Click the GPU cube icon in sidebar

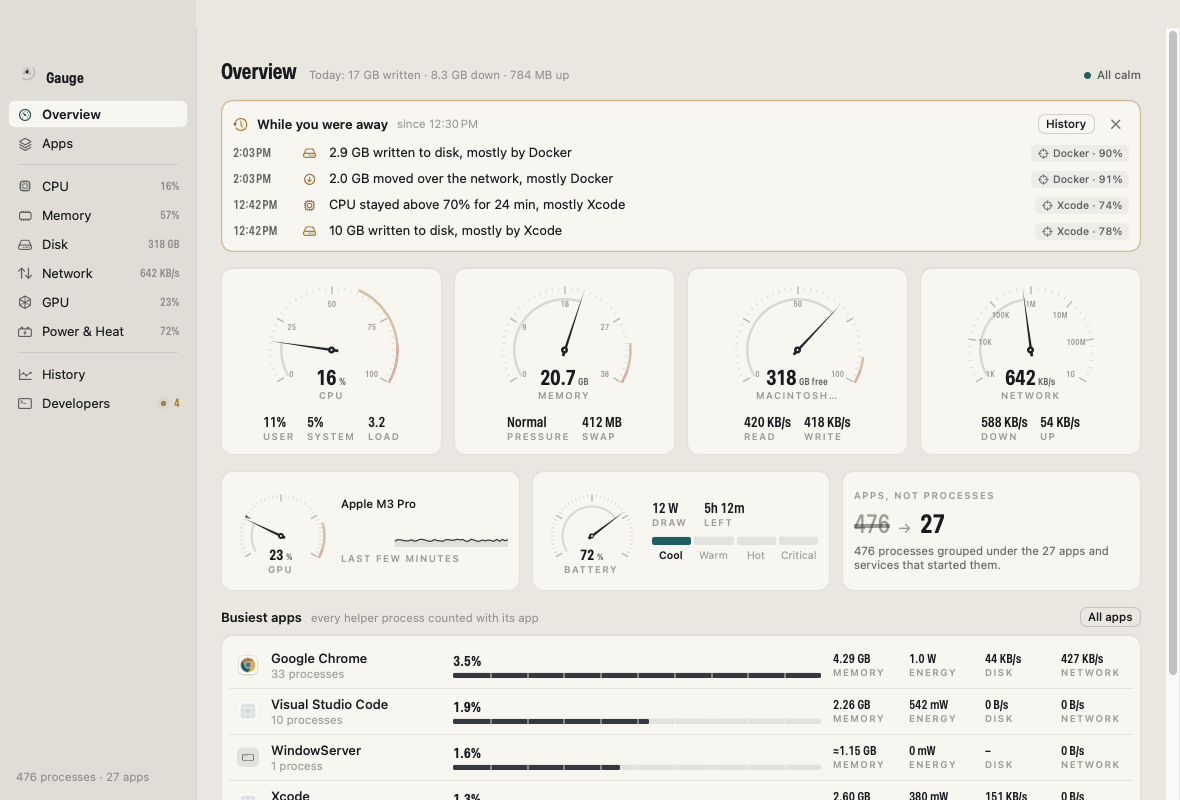(x=25, y=303)
